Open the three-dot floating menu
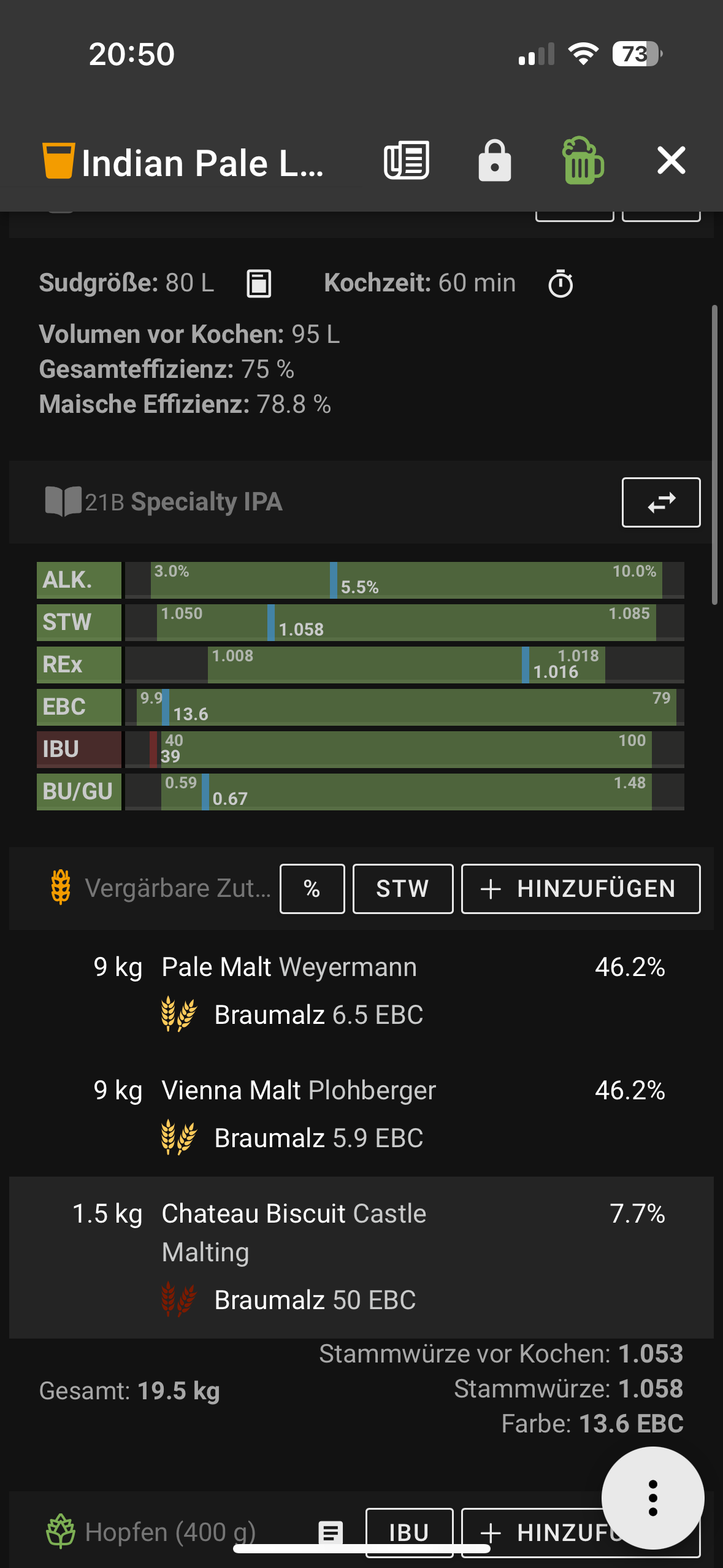The height and width of the screenshot is (1568, 723). pos(652,1498)
